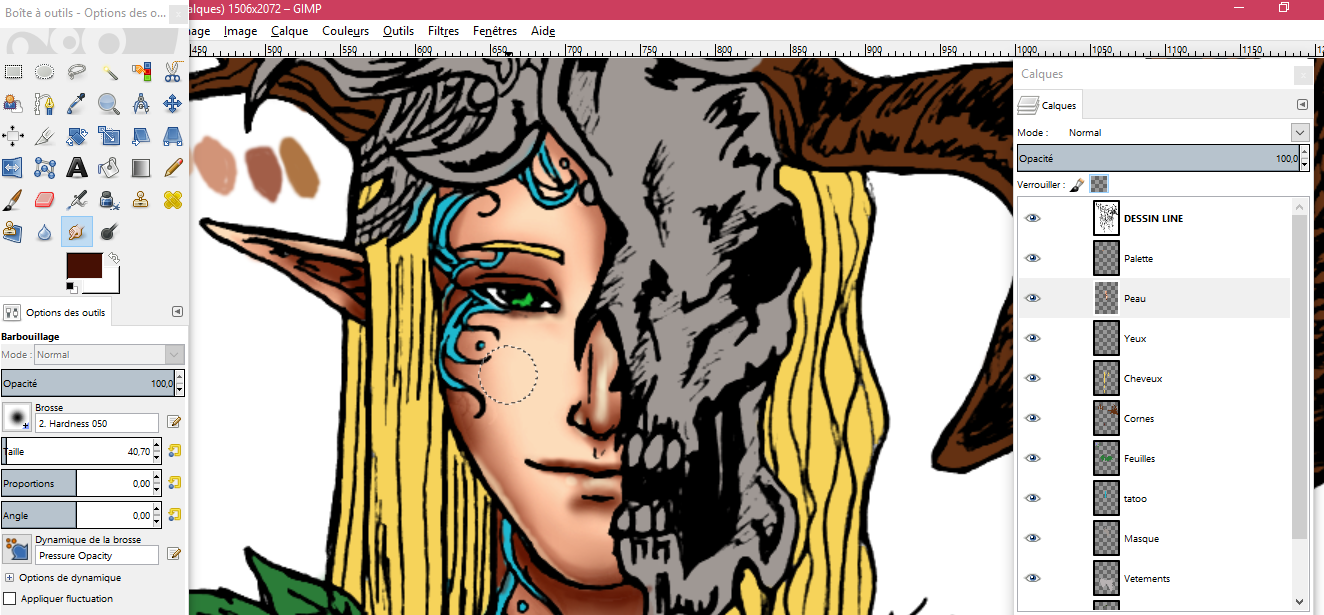Open the Calque menu
The image size is (1324, 615).
point(289,31)
